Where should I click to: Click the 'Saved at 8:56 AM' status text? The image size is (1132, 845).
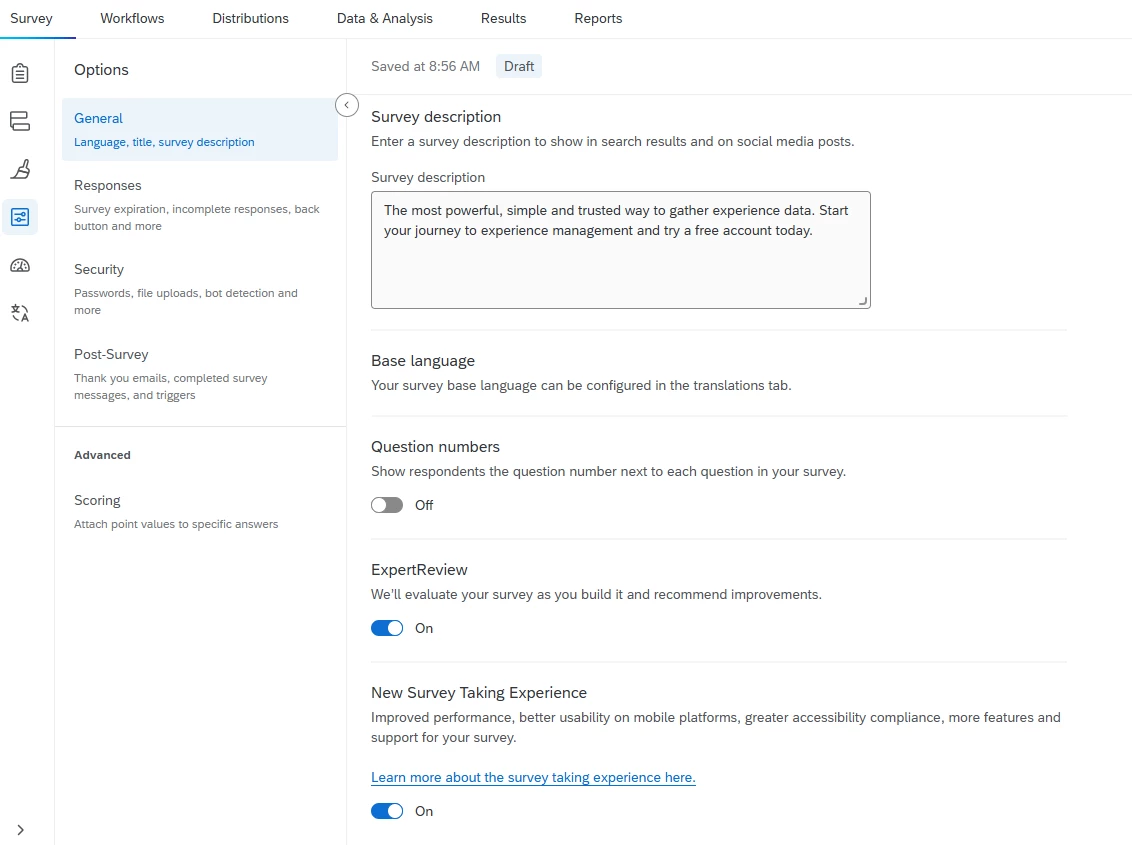pyautogui.click(x=425, y=66)
